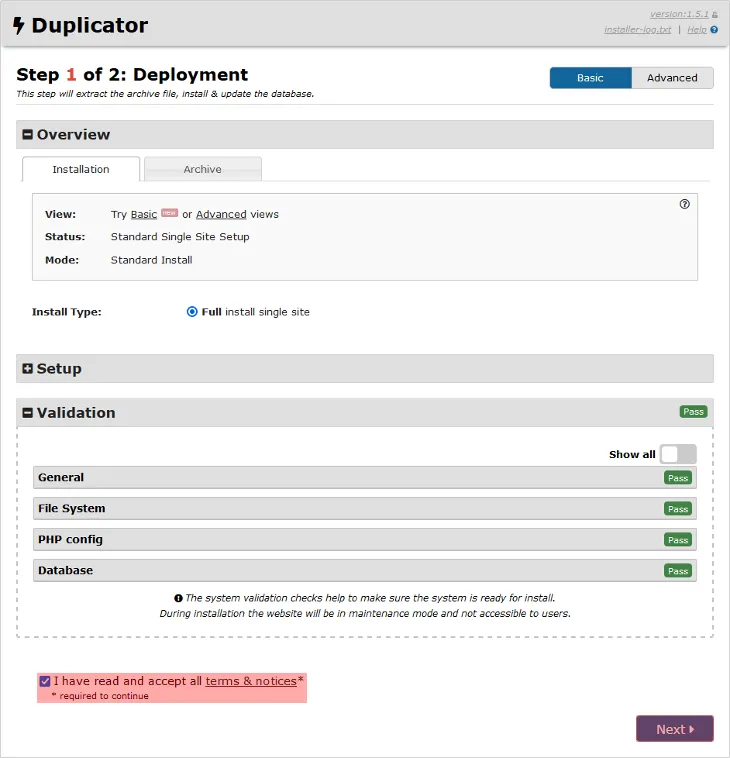
Task: Expand the Database validation row
Action: (365, 570)
